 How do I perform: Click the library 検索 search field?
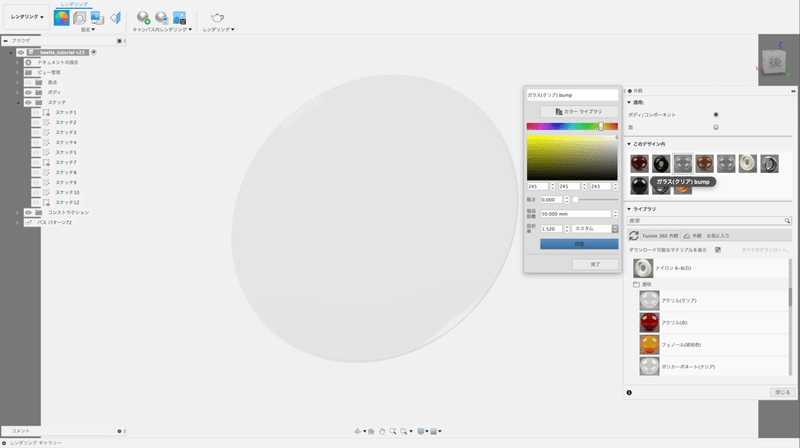709,220
